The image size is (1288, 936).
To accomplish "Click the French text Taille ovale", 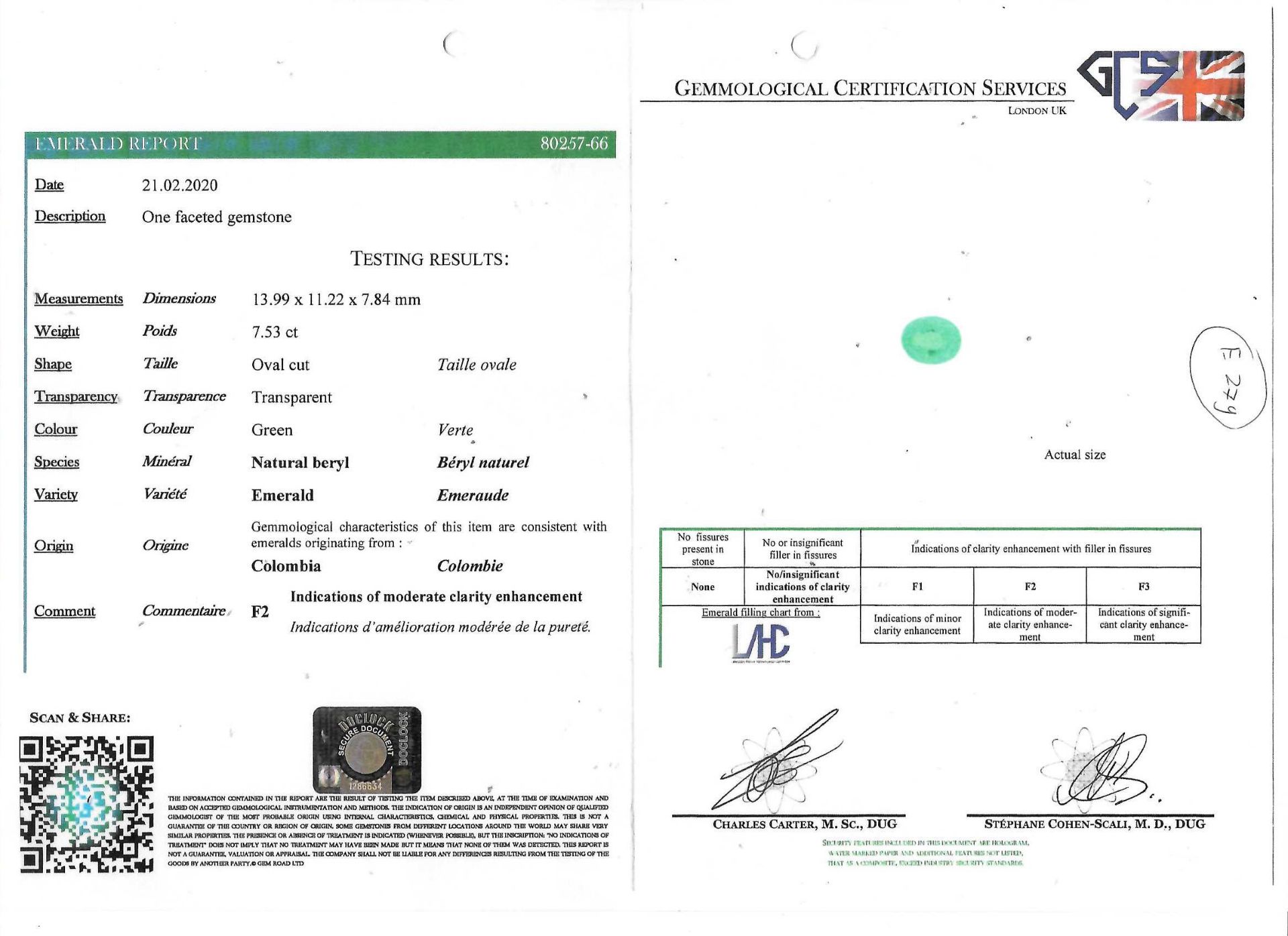I will [476, 365].
